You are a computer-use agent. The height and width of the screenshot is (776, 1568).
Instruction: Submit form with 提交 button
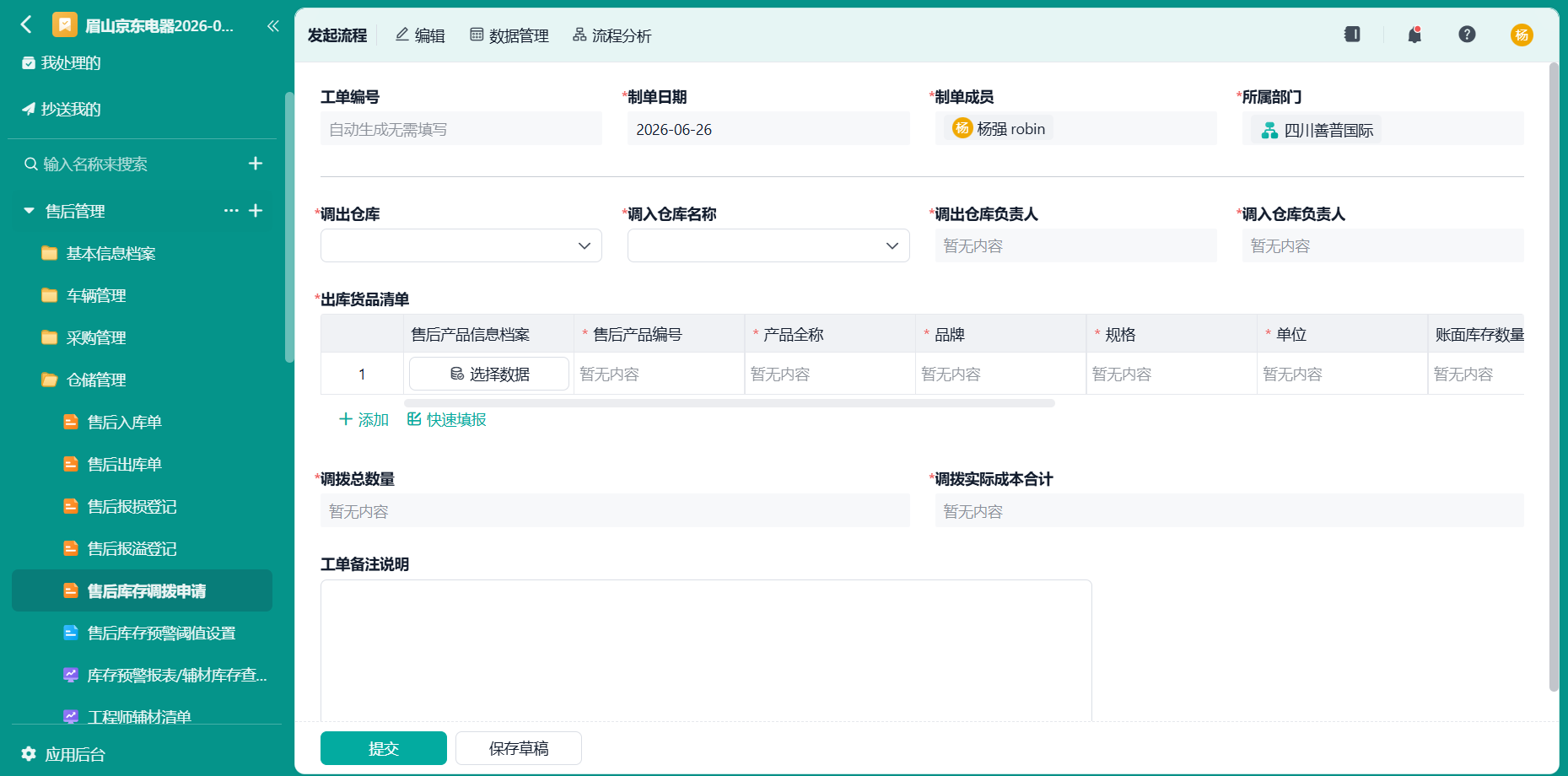[384, 748]
